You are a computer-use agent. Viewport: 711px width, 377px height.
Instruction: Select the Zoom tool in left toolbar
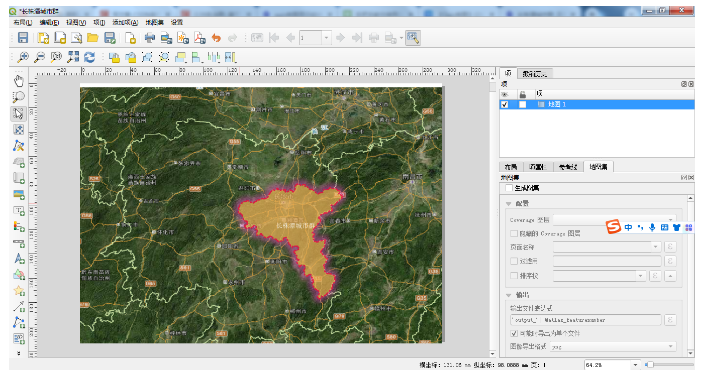pos(19,97)
